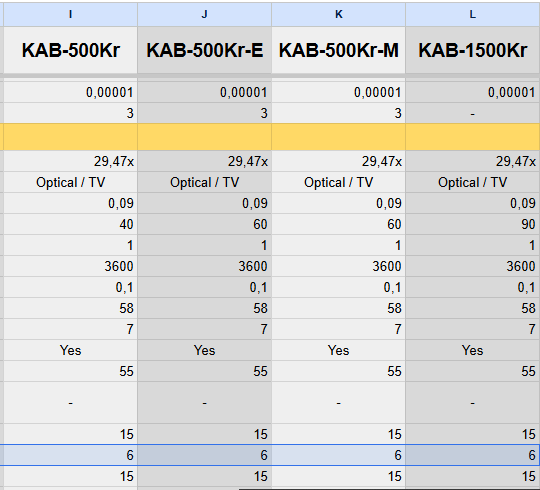This screenshot has width=540, height=490.
Task: Select the Yes cell in column J
Action: [x=205, y=351]
